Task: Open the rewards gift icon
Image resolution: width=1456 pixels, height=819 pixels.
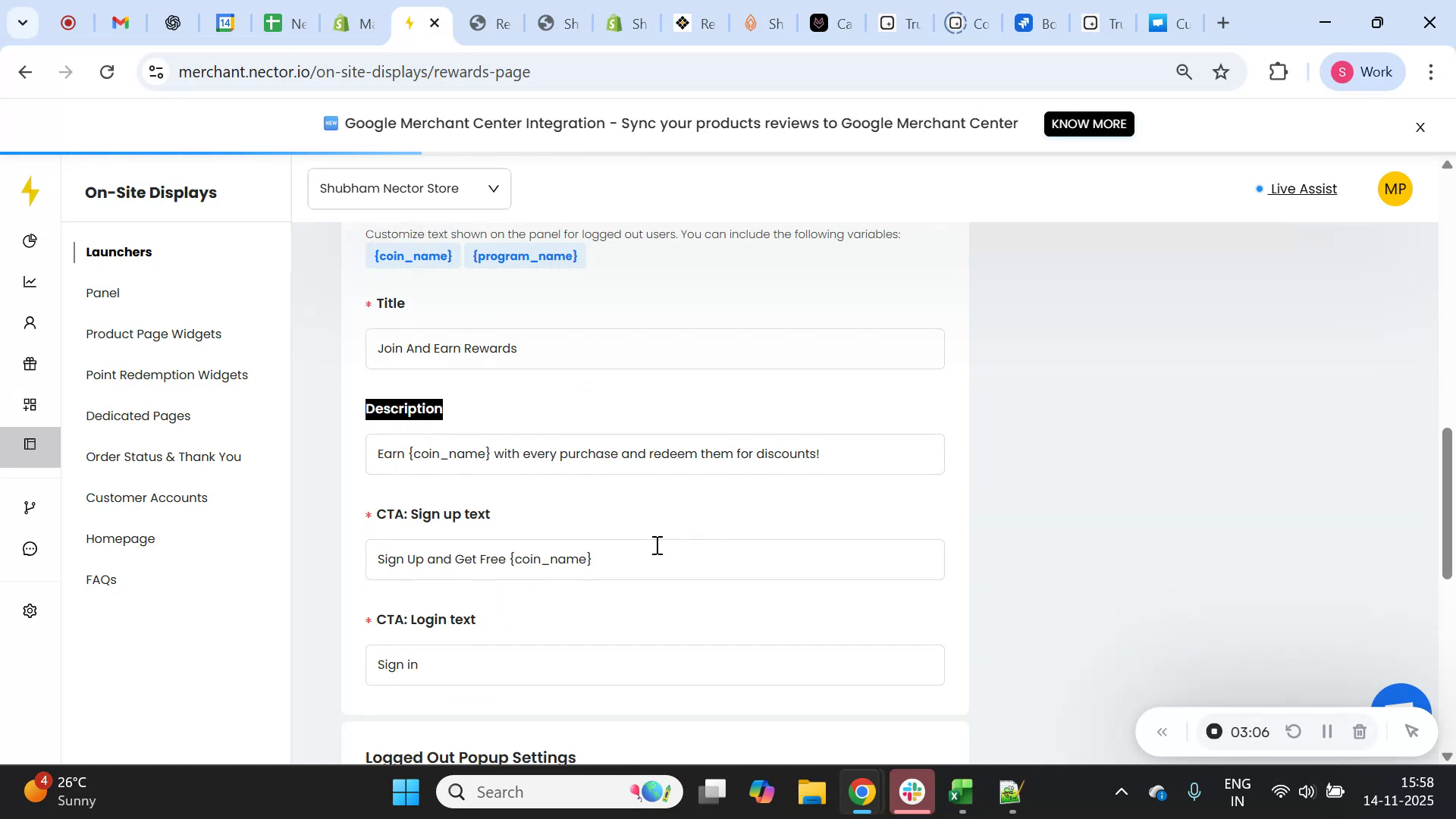Action: pos(30,364)
